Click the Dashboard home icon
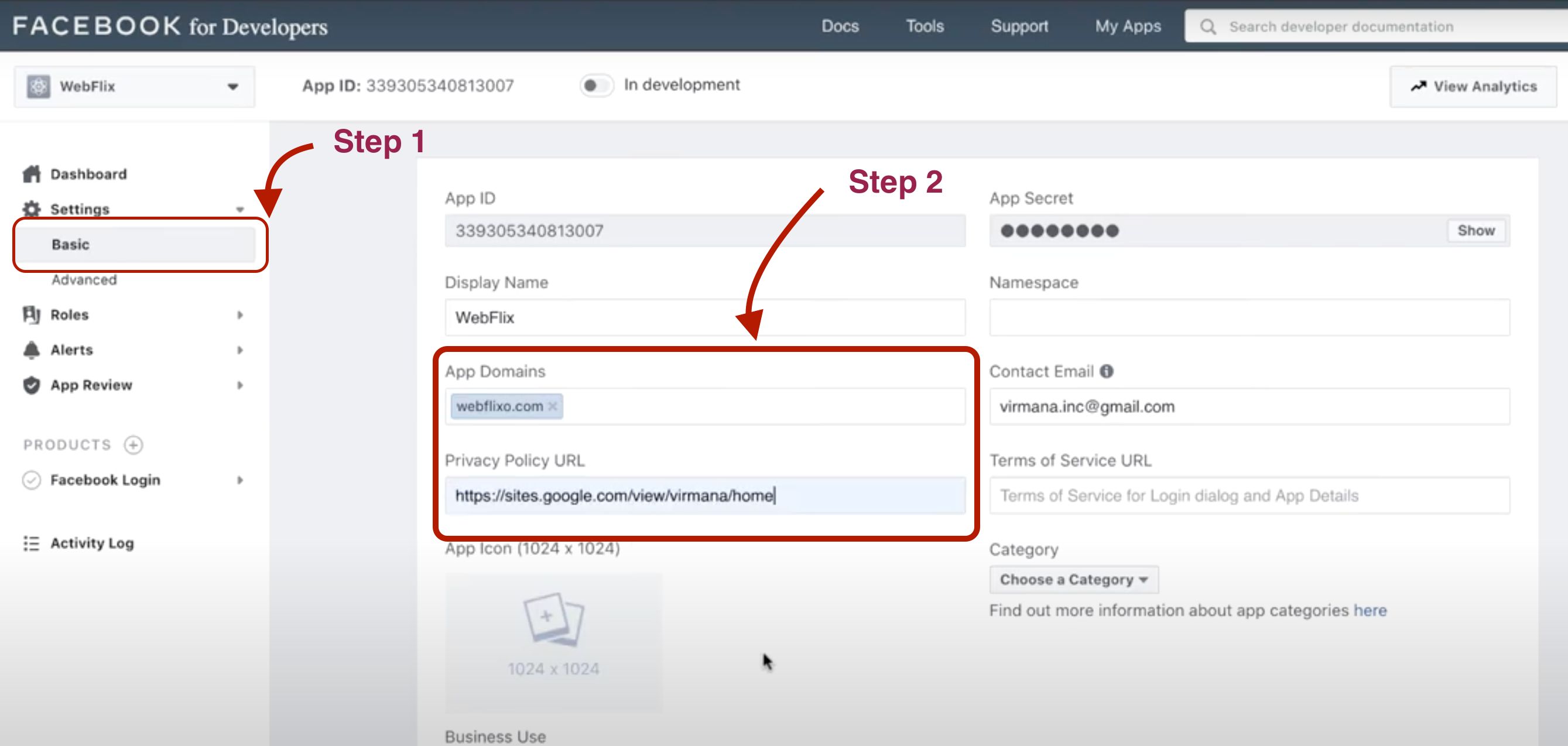The width and height of the screenshot is (1568, 746). point(32,174)
